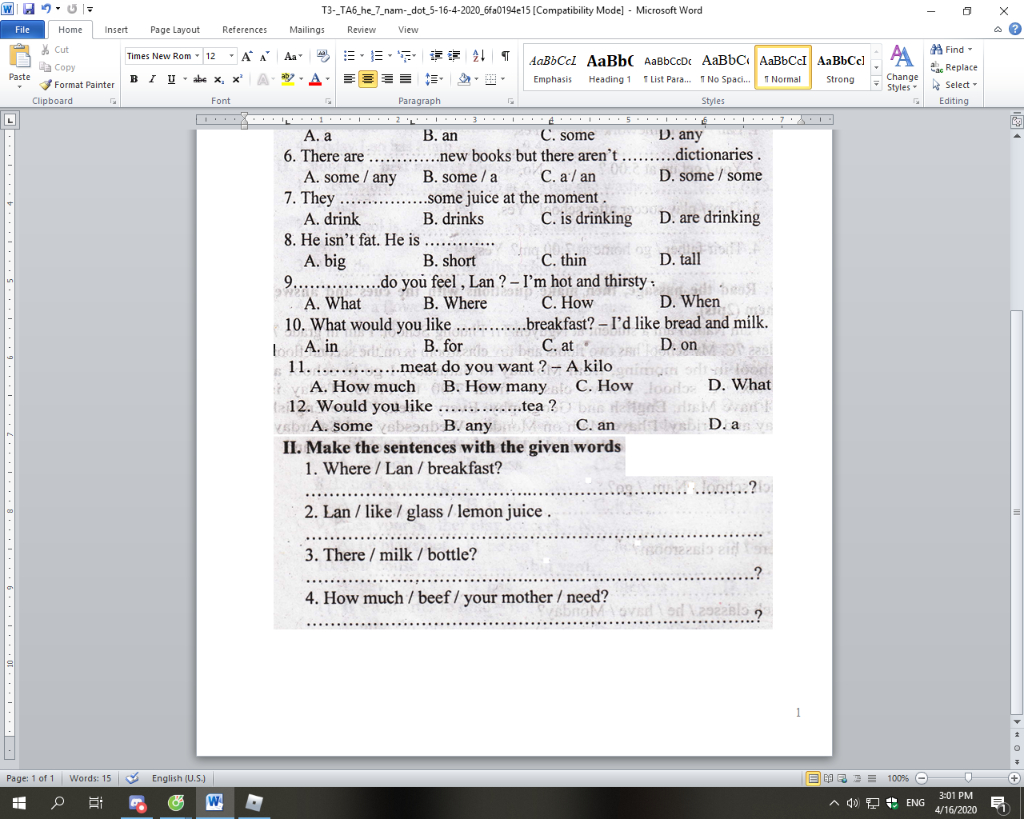Switch to Full Screen Reading view

coord(828,779)
